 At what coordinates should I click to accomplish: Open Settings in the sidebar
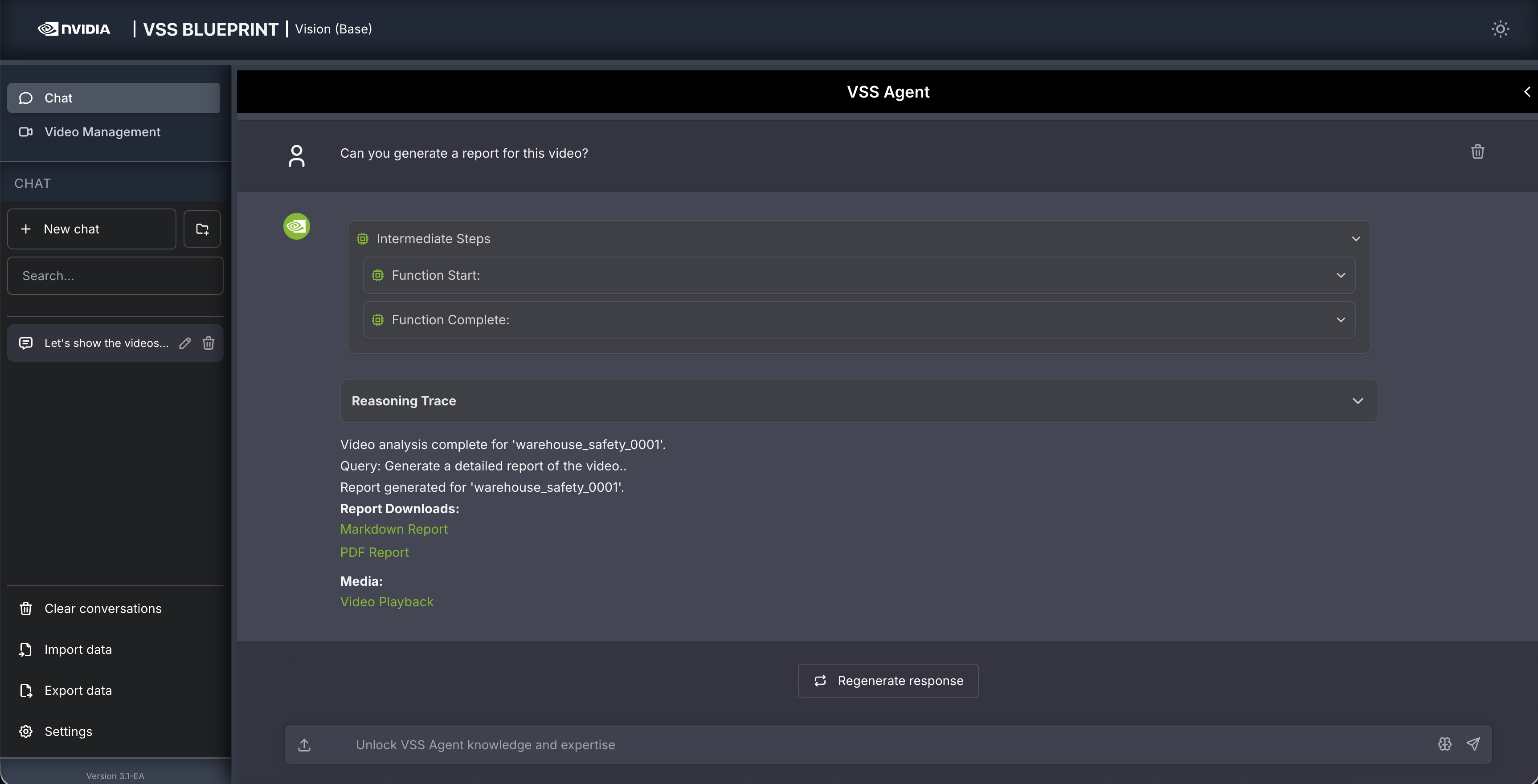pyautogui.click(x=68, y=731)
